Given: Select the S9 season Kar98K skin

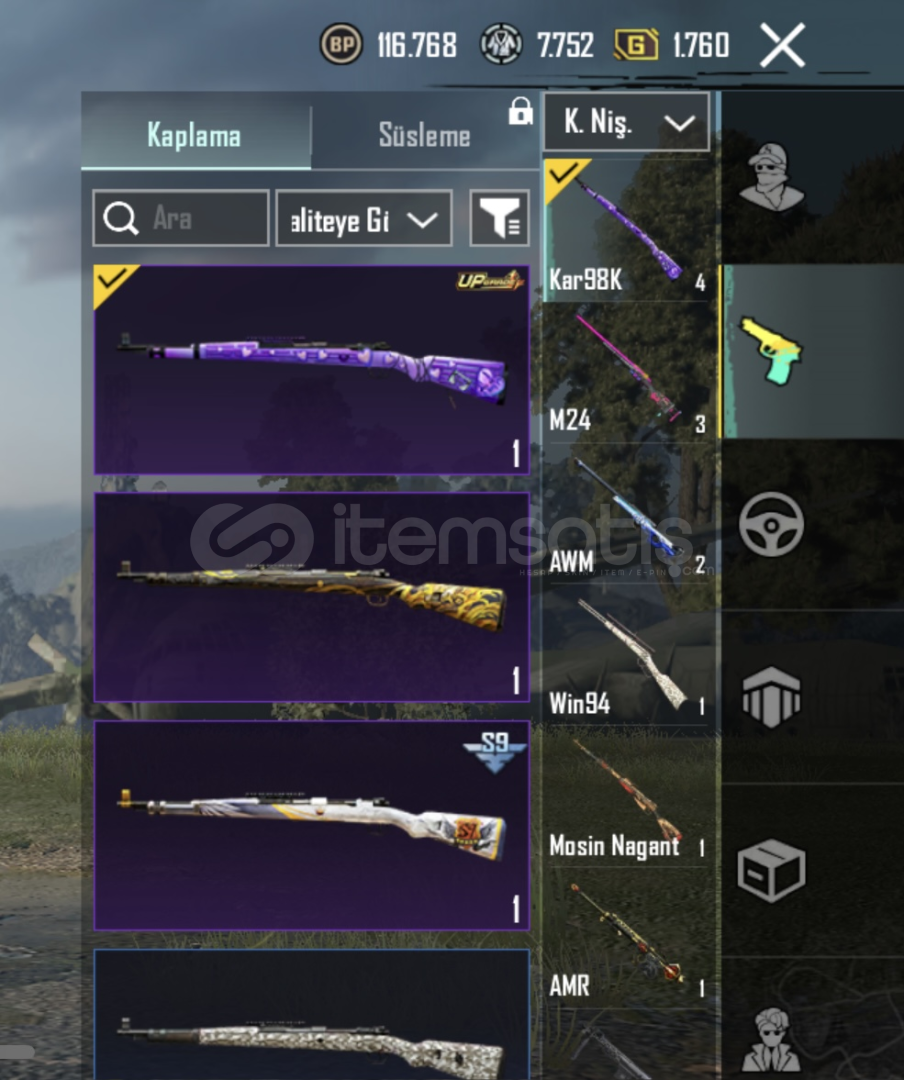Looking at the screenshot, I should tap(311, 826).
